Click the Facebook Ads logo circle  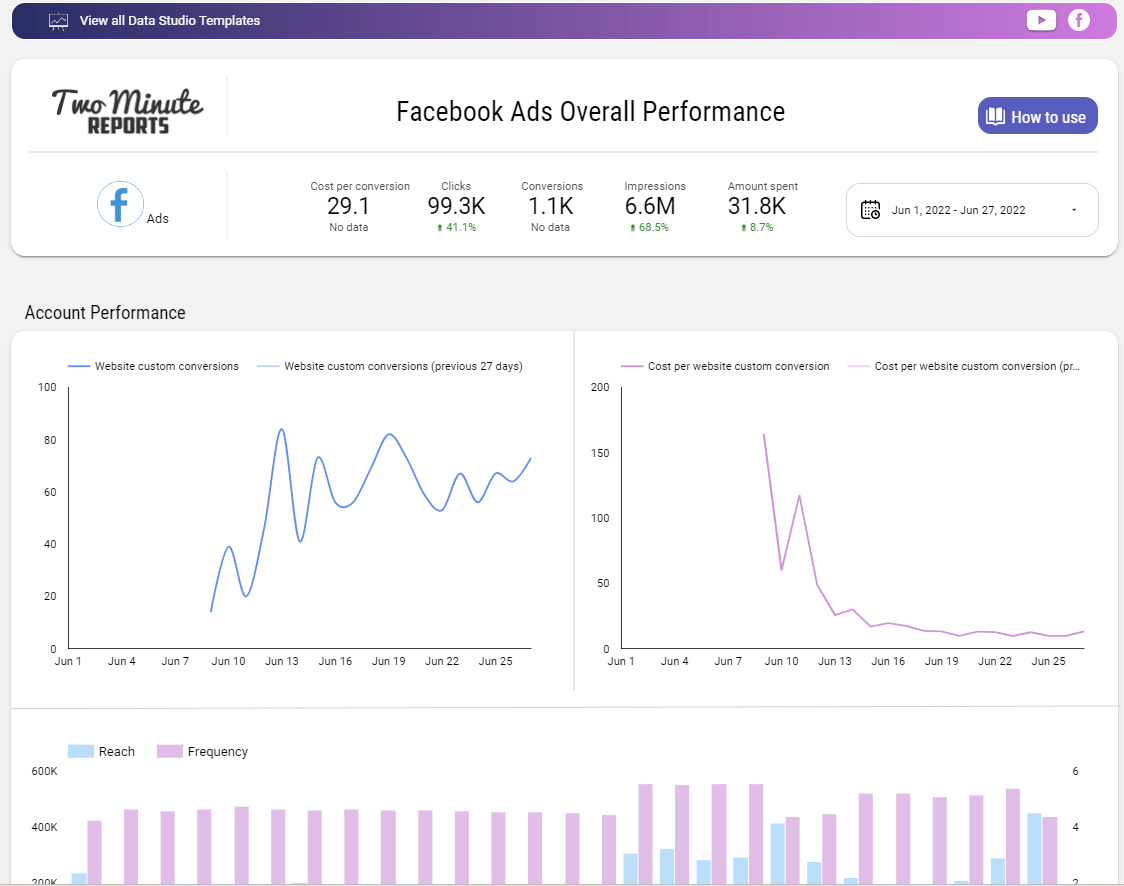pyautogui.click(x=120, y=204)
